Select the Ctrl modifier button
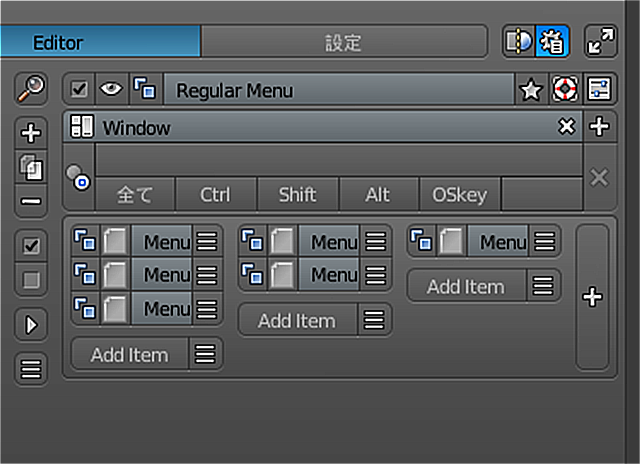The height and width of the screenshot is (464, 640). coord(216,195)
